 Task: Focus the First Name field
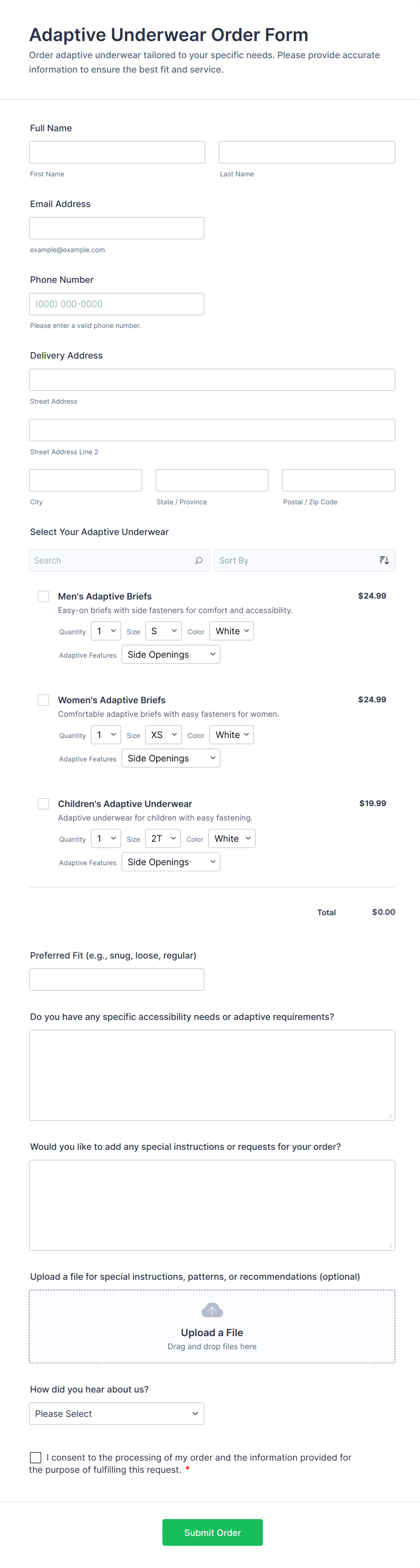[117, 152]
